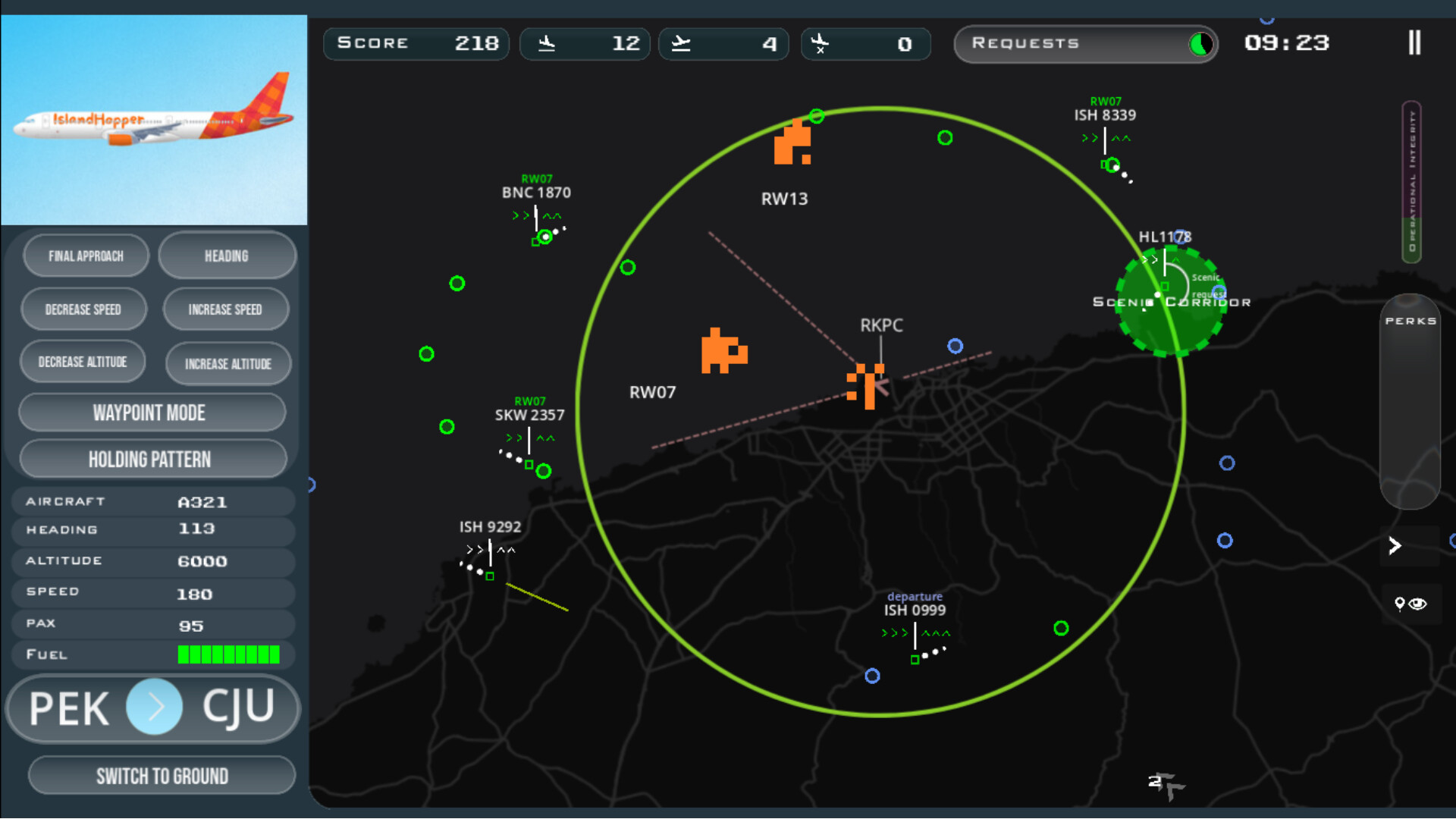Select the IslandHopper aircraft thumbnail
The width and height of the screenshot is (1456, 819).
pyautogui.click(x=154, y=120)
